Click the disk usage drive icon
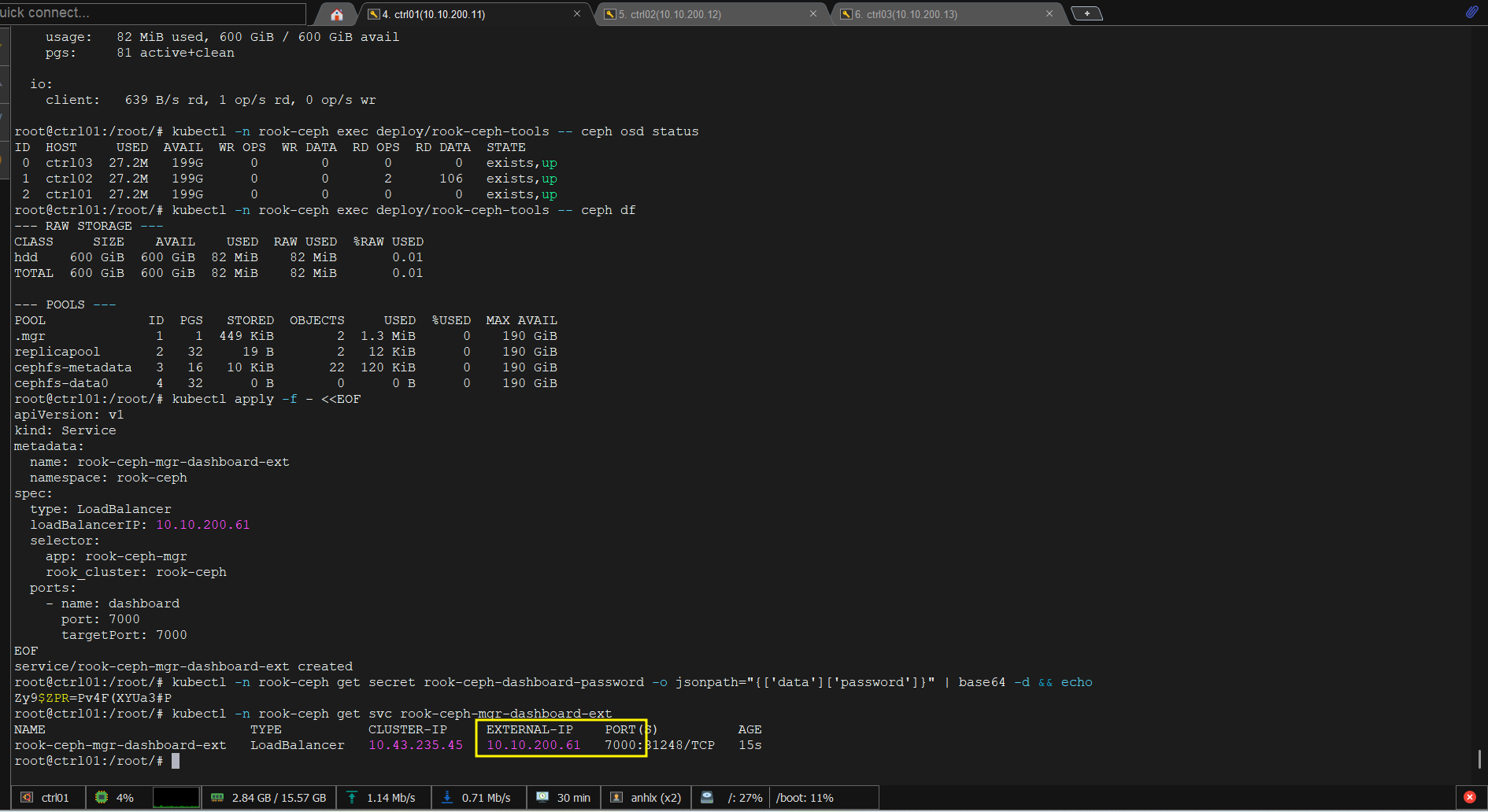Viewport: 1488px width, 812px height. [707, 798]
